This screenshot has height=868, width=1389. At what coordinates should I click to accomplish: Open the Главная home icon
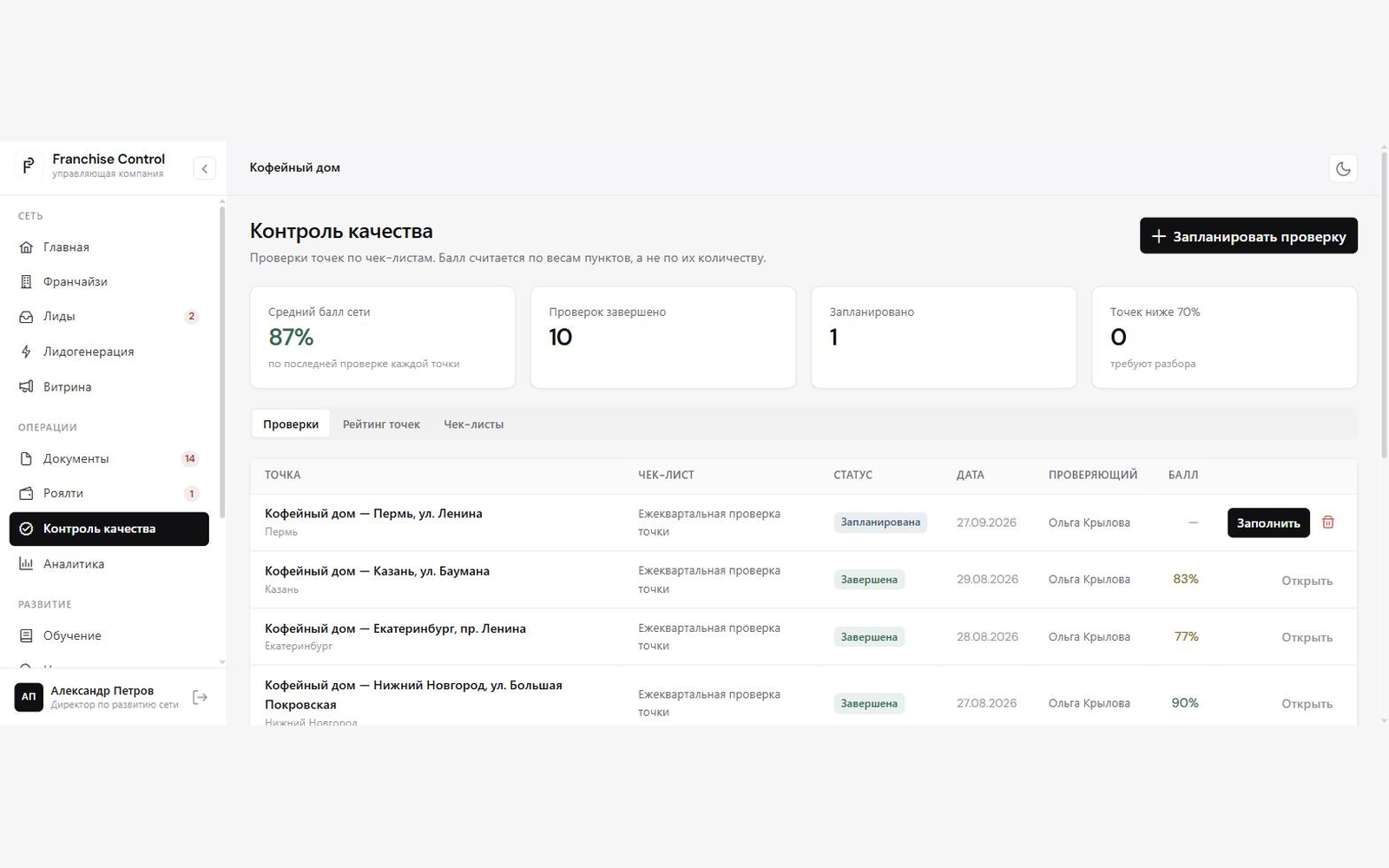pos(26,247)
